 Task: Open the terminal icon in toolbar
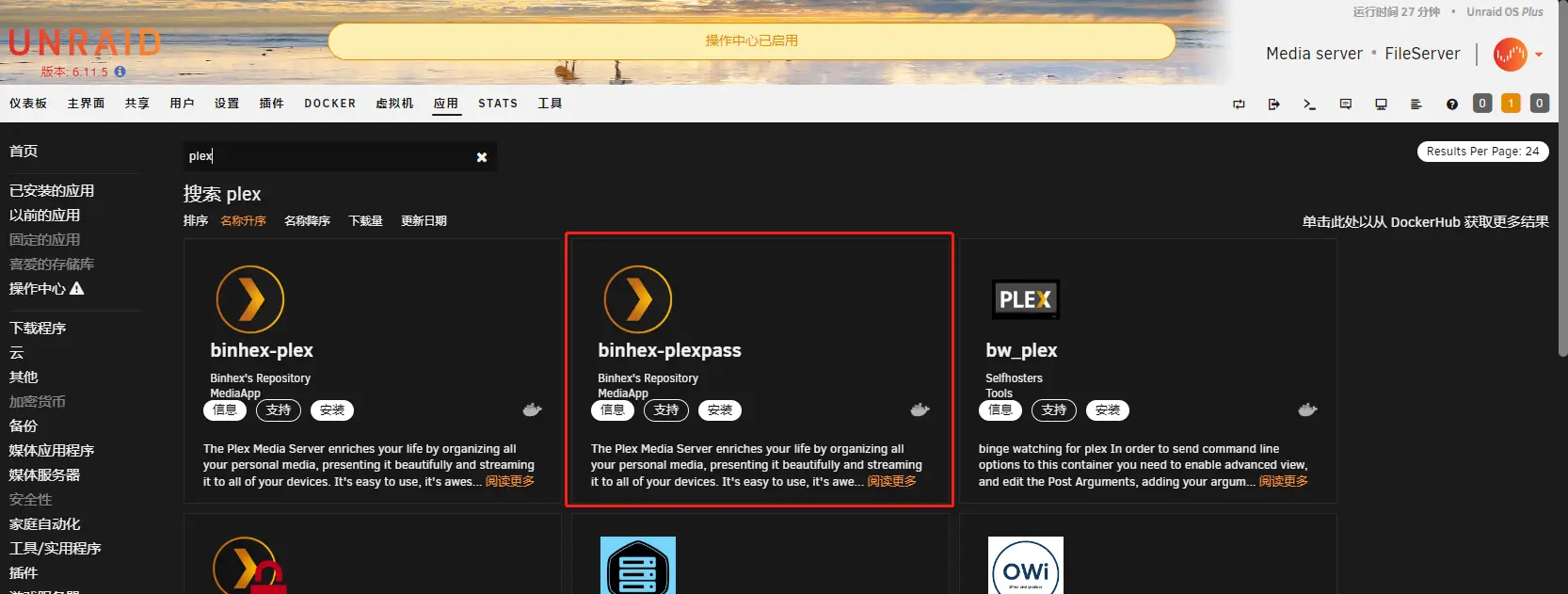tap(1309, 104)
